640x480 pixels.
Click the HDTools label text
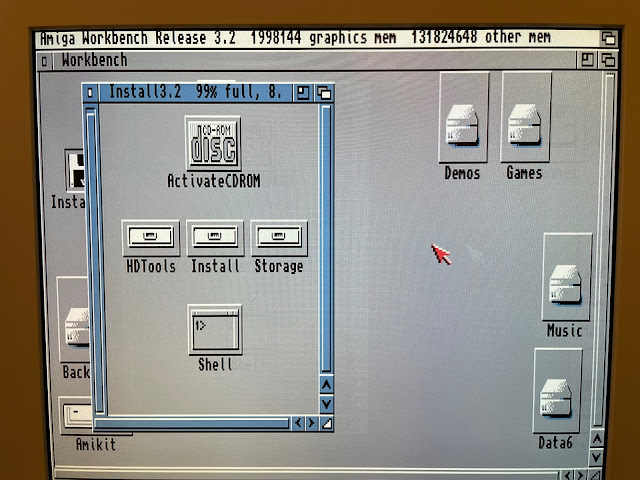151,267
